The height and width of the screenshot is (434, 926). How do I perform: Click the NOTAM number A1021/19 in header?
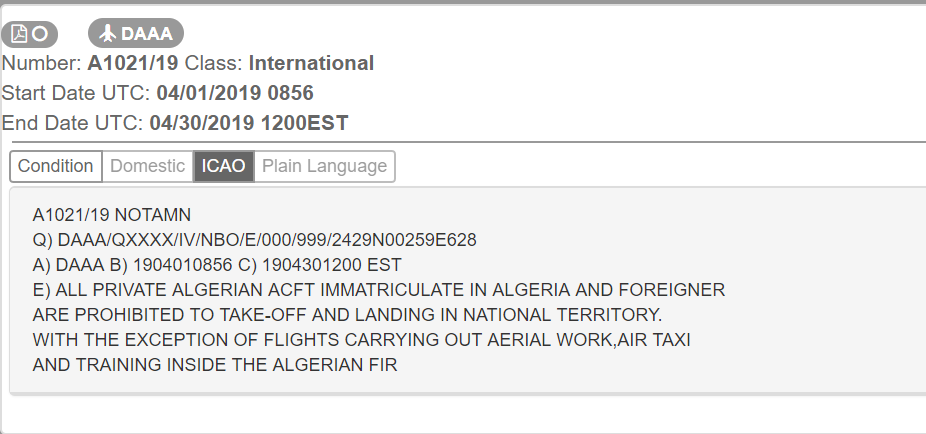(x=134, y=64)
